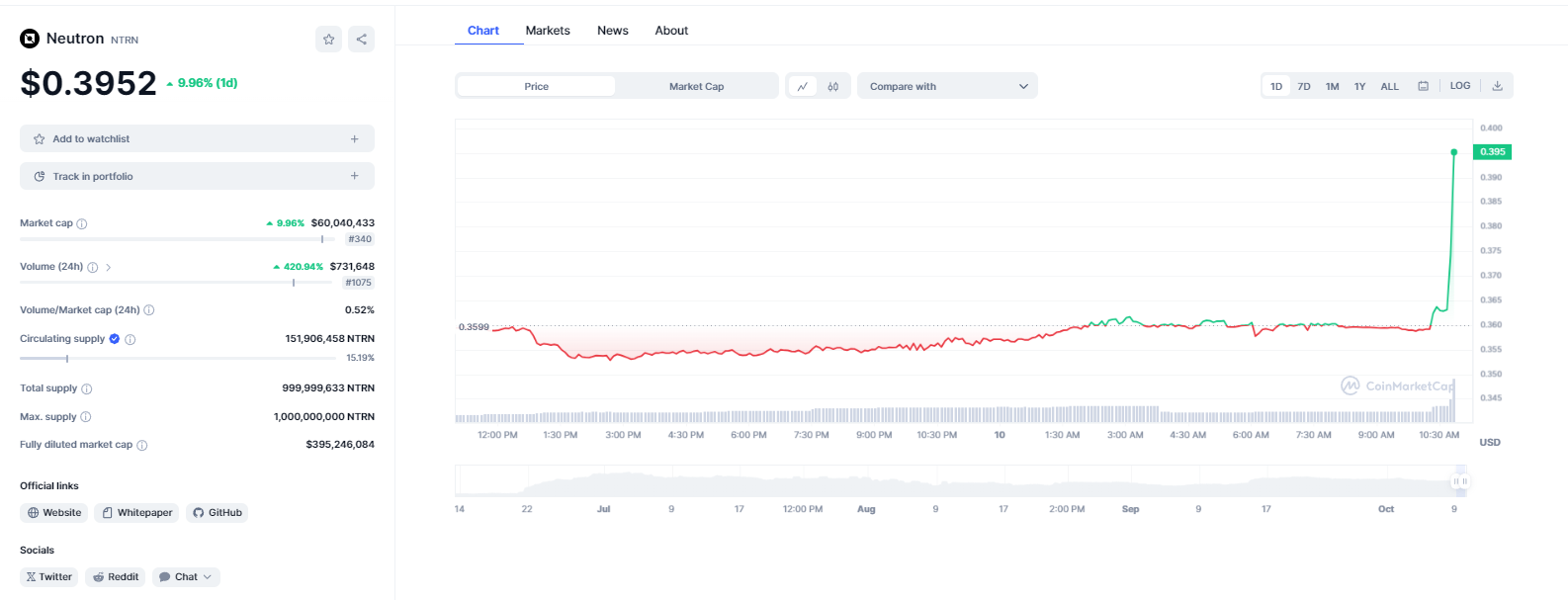The image size is (1568, 600).
Task: Open the News tab
Action: 612,31
